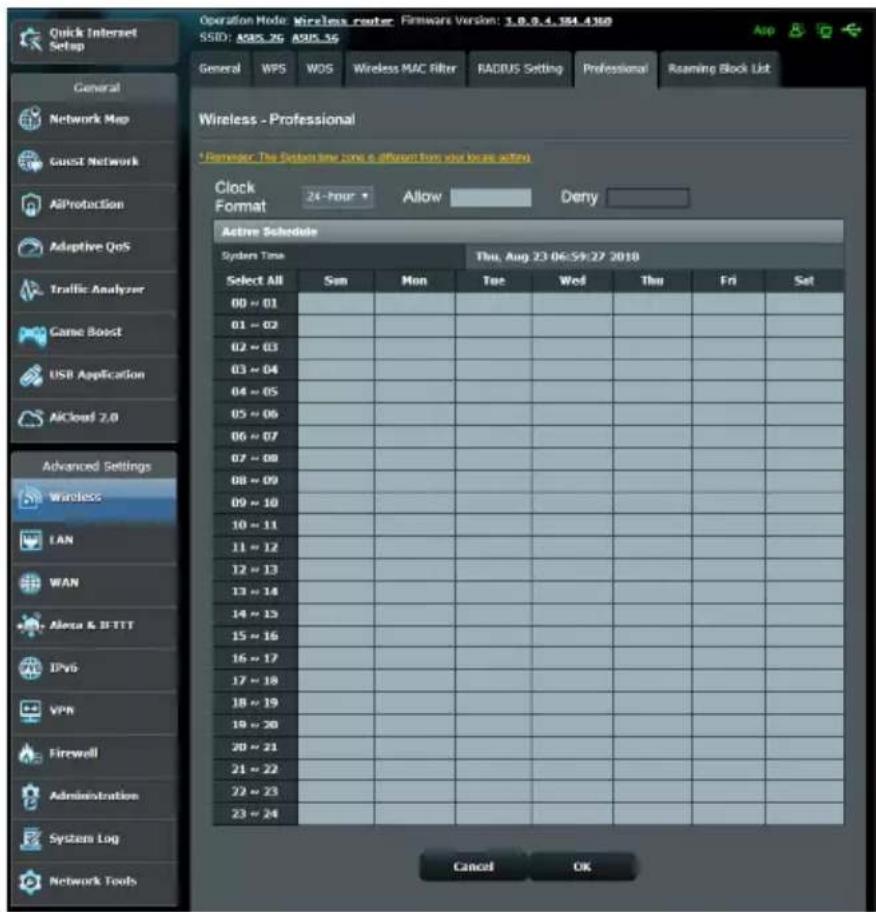
Task: Select the entire Sun column header
Action: [x=336, y=281]
